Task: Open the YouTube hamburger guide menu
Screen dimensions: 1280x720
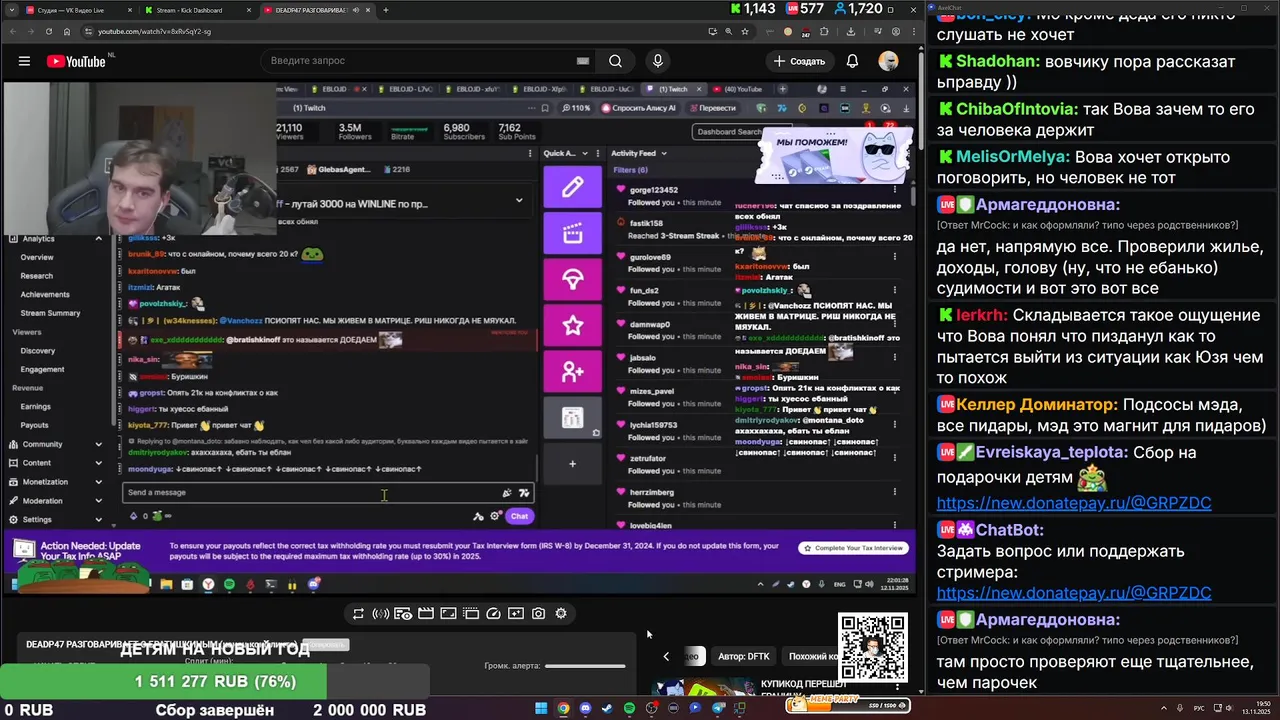Action: click(24, 61)
